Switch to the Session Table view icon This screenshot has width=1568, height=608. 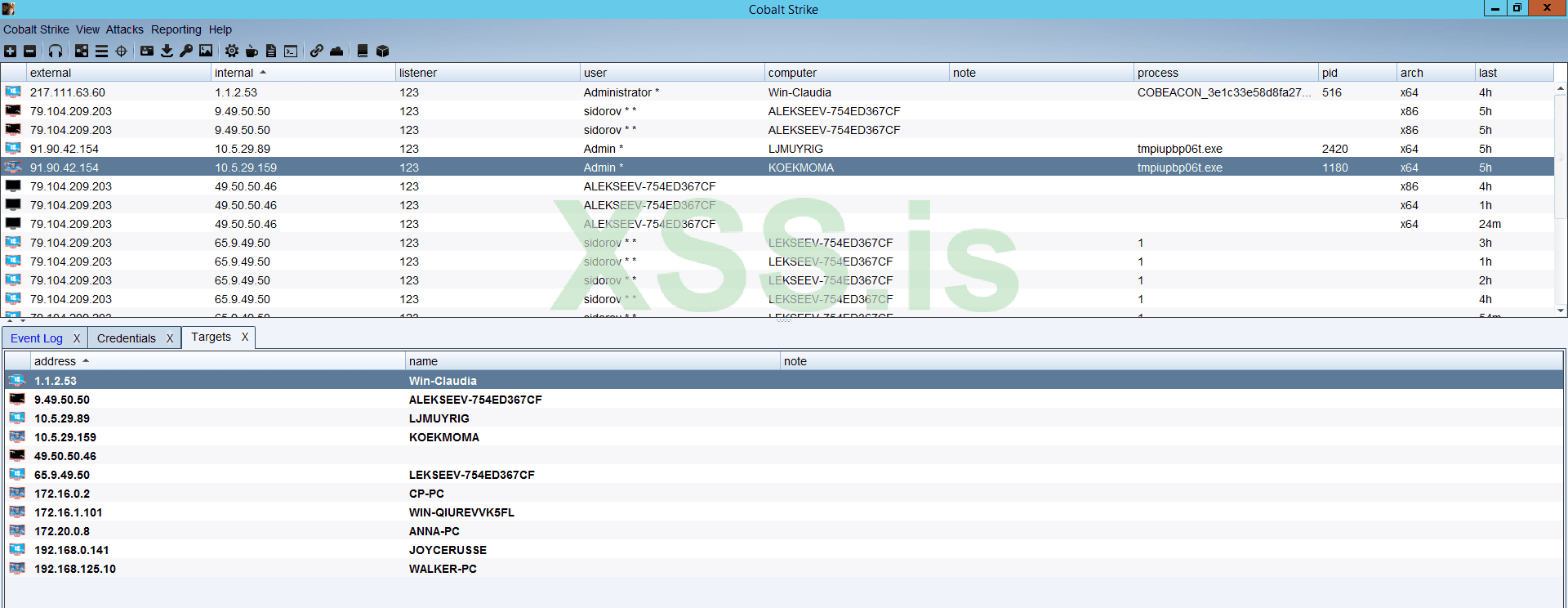(x=101, y=51)
